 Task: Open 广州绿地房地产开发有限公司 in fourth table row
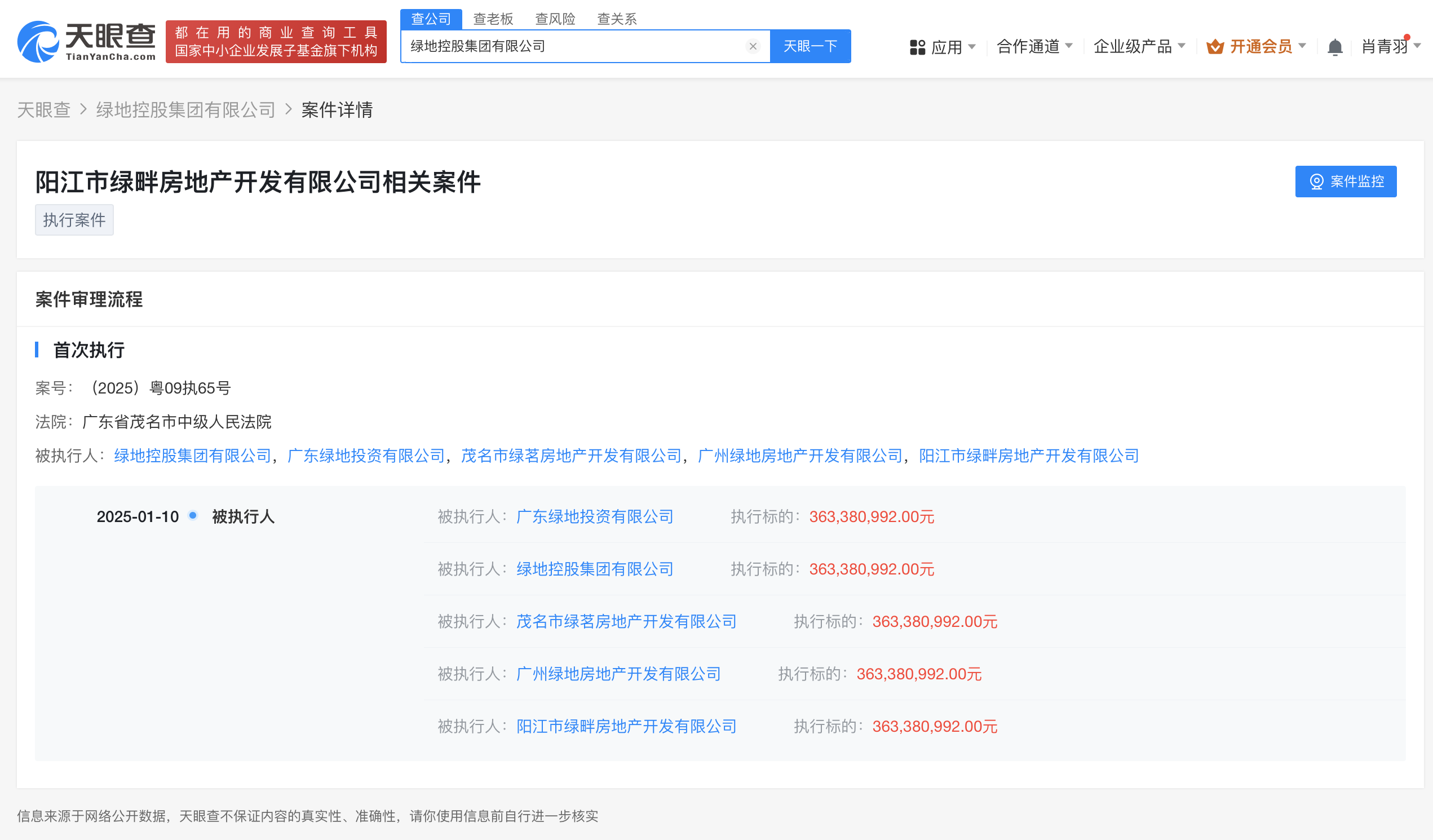pyautogui.click(x=618, y=673)
